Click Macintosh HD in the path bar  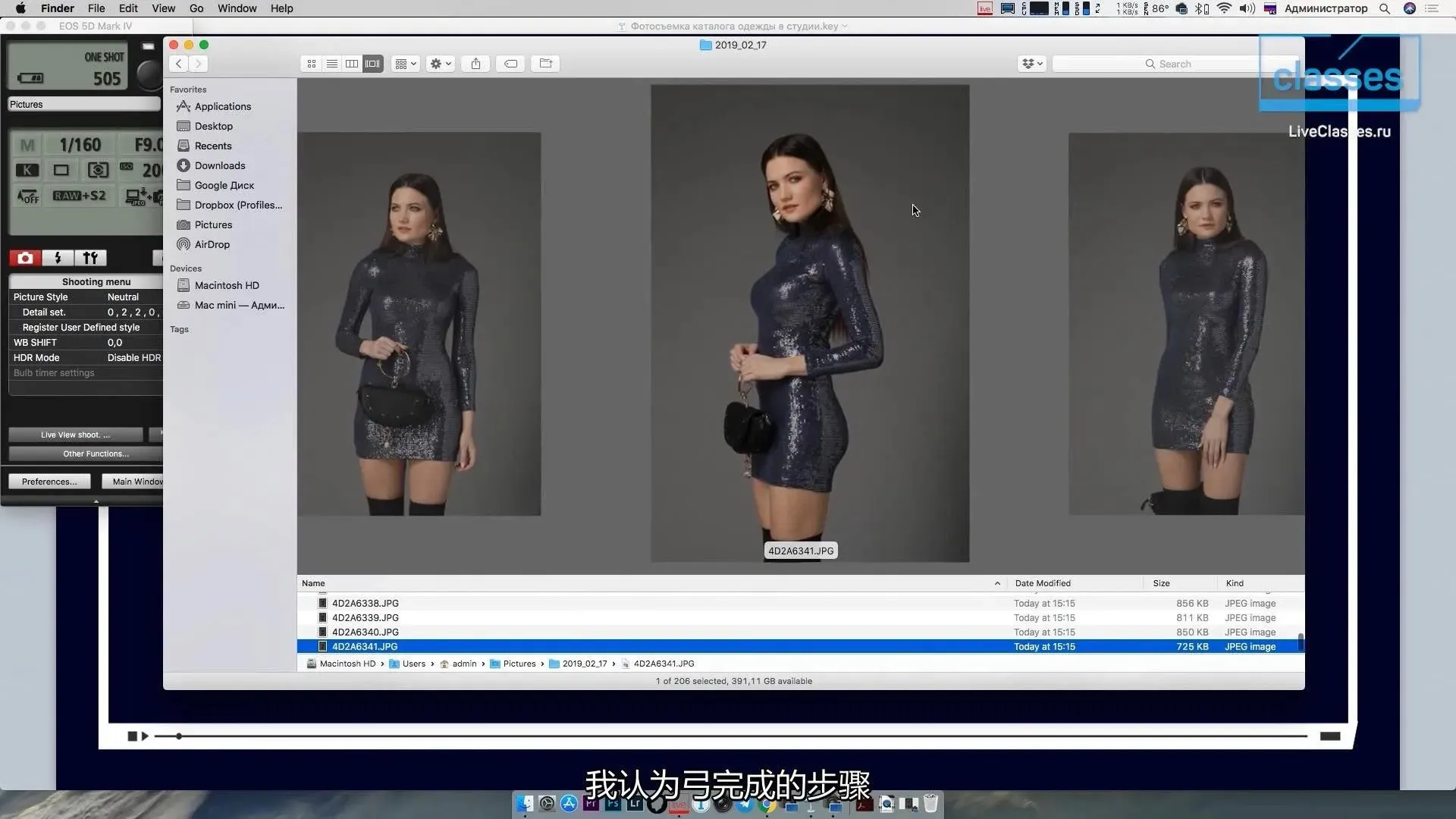[x=341, y=664]
